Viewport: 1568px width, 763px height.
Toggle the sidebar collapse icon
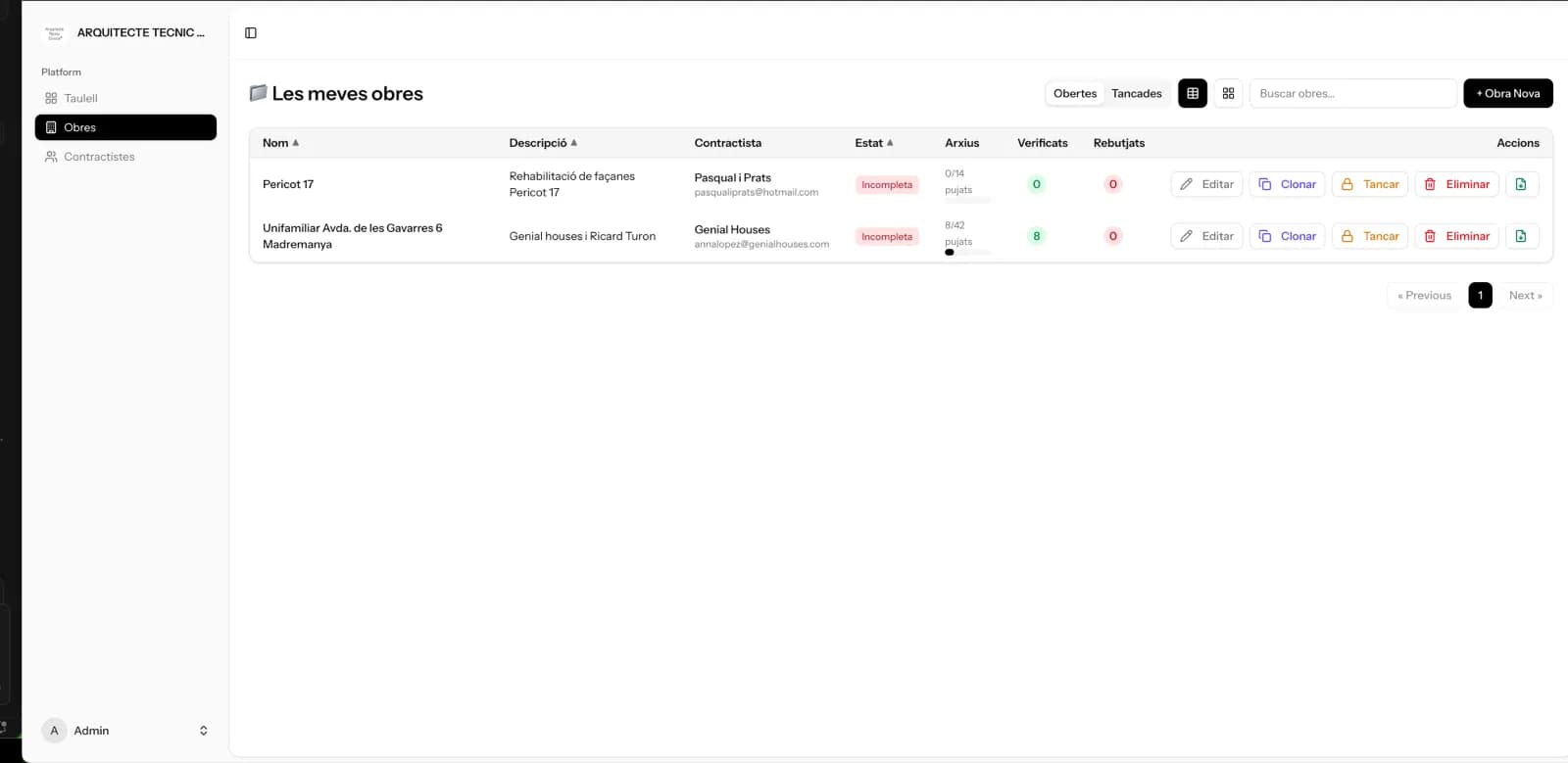coord(251,33)
